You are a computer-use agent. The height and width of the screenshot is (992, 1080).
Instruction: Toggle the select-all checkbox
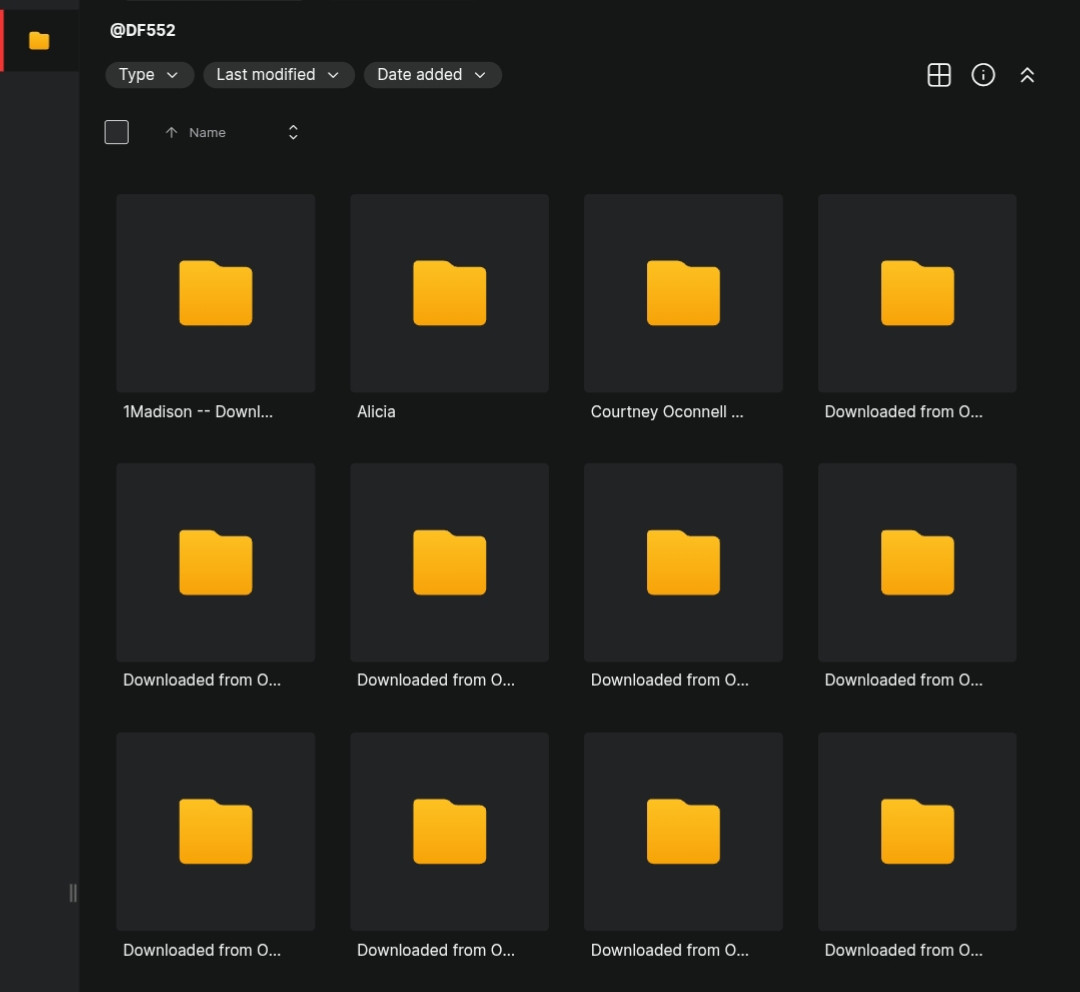click(116, 132)
